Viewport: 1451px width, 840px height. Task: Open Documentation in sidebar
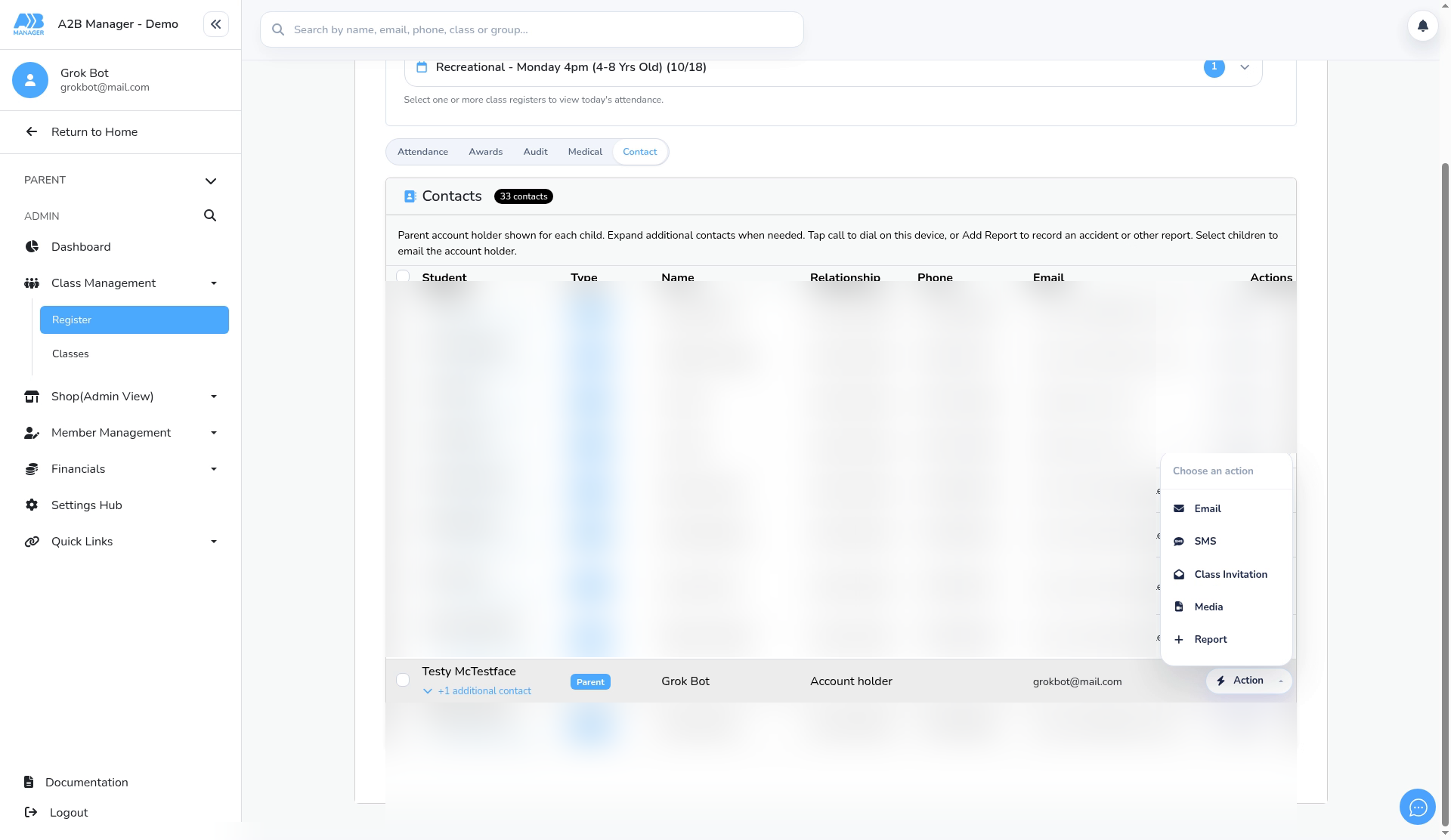(76, 783)
